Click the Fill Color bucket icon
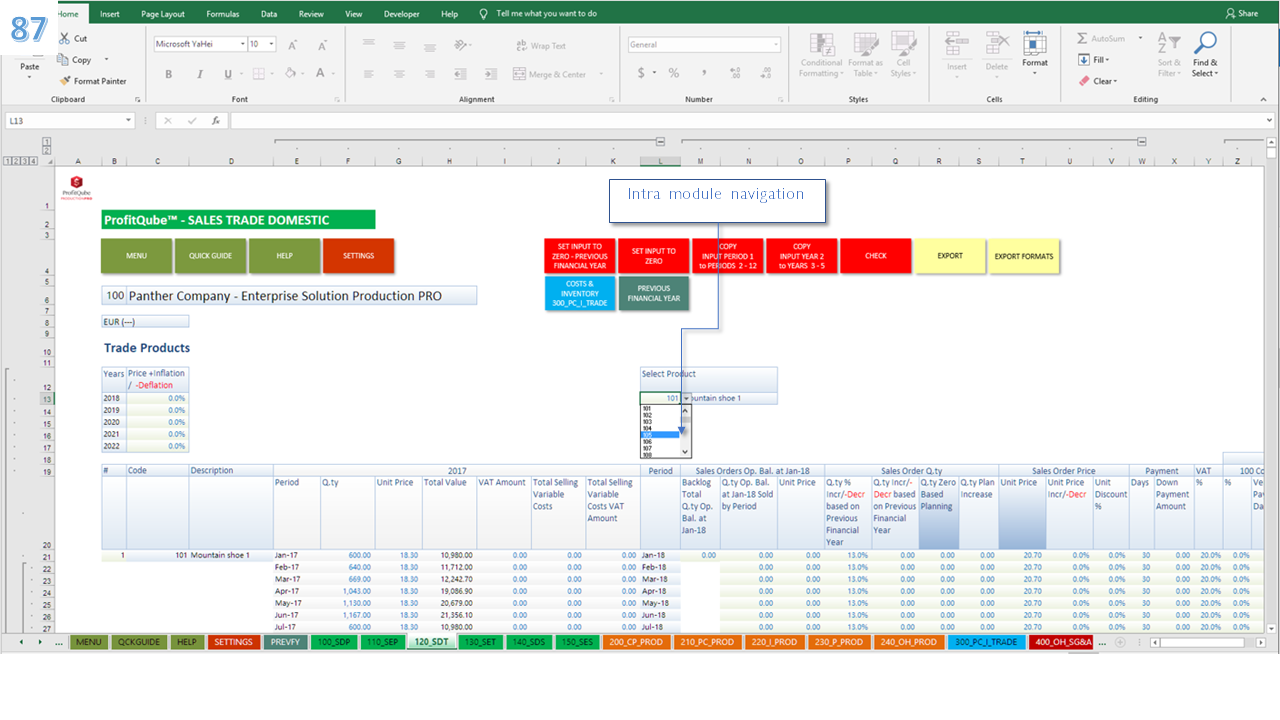The image size is (1280, 720). 289,74
